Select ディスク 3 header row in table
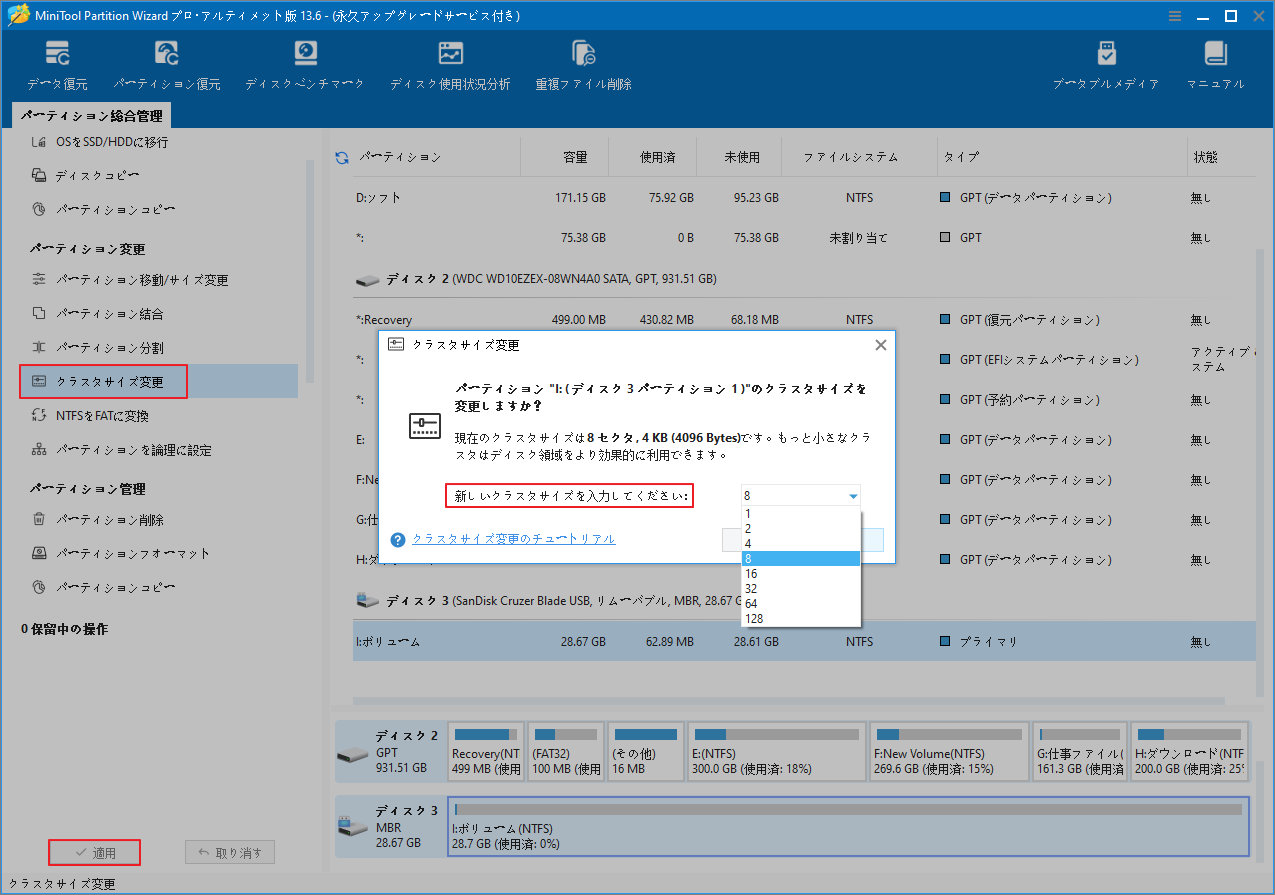 point(805,601)
